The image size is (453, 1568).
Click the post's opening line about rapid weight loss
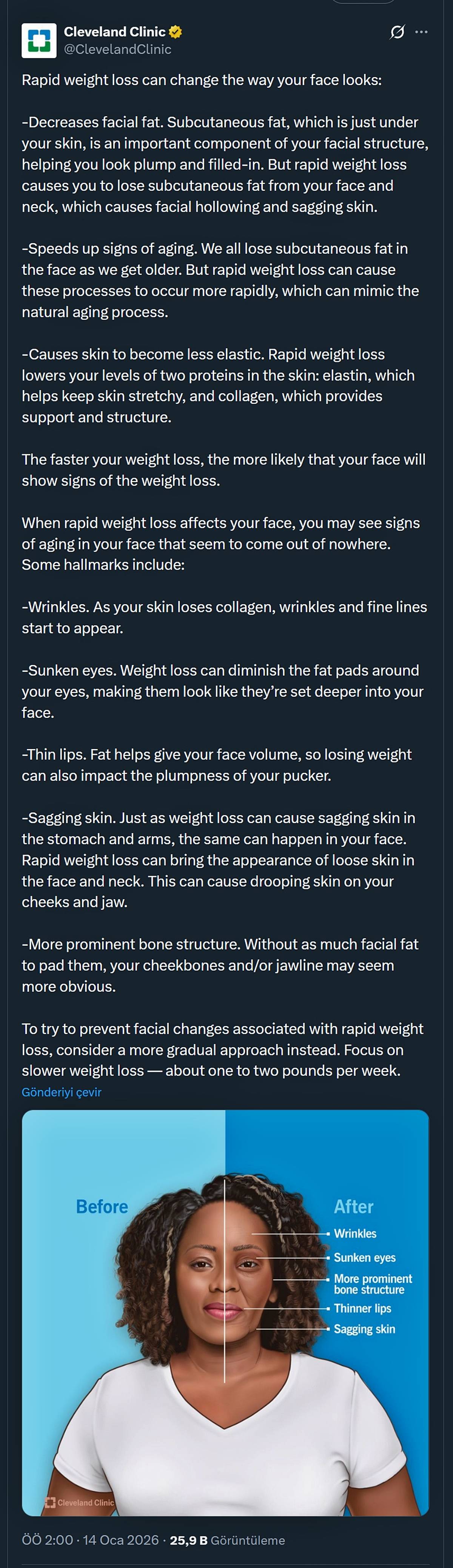point(201,80)
